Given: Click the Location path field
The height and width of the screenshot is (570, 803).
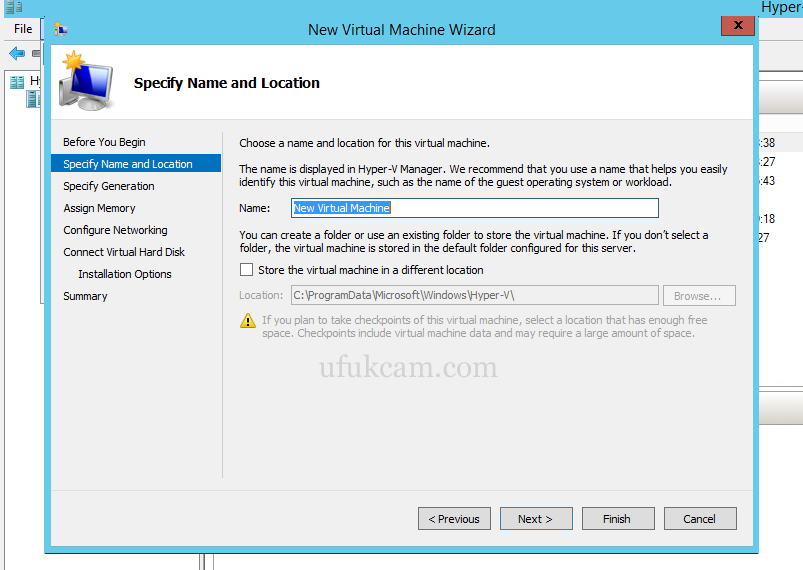Looking at the screenshot, I should 474,295.
